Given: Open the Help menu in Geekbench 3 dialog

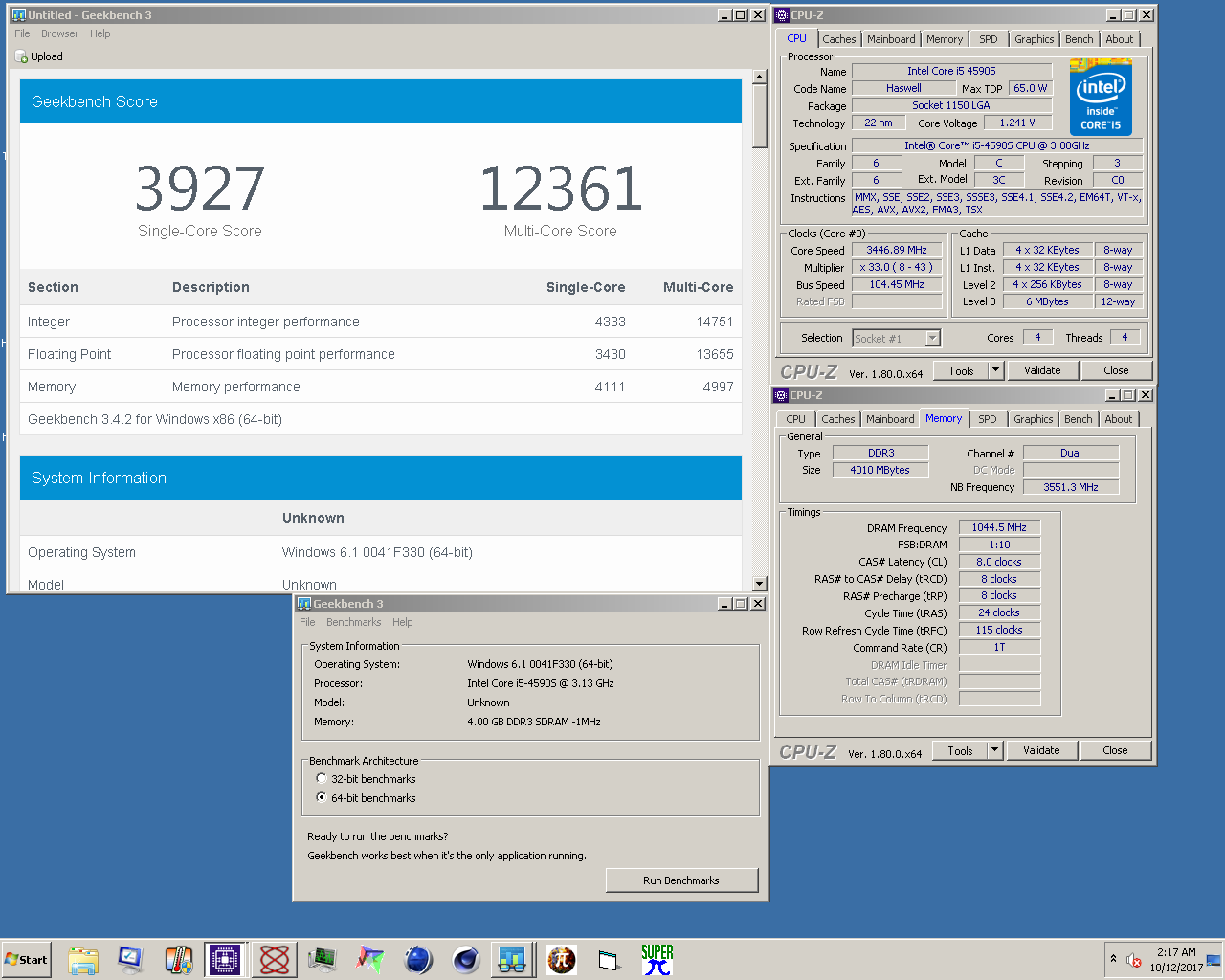Looking at the screenshot, I should tap(403, 622).
